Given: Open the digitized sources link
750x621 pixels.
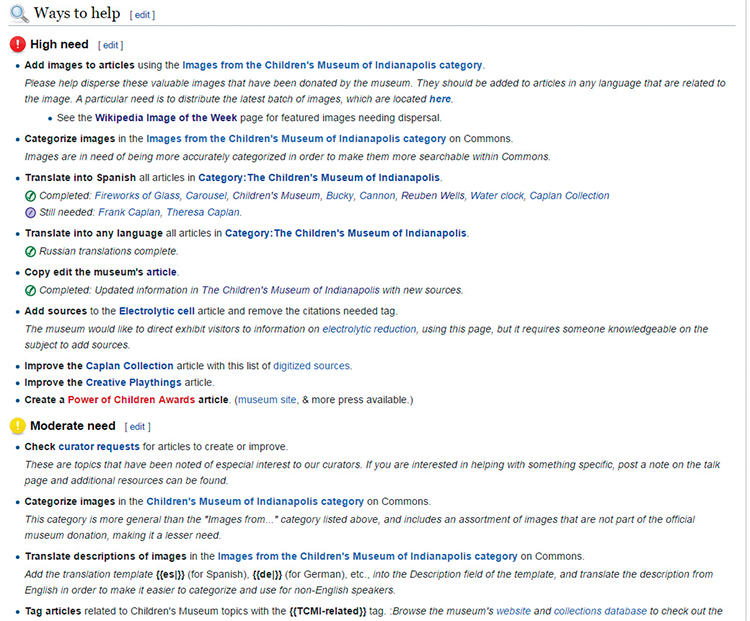Looking at the screenshot, I should pyautogui.click(x=311, y=366).
